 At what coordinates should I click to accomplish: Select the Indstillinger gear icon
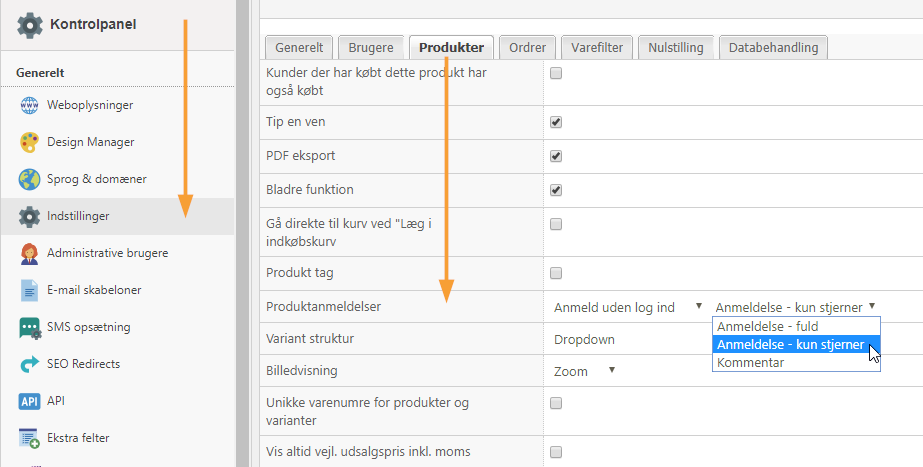(x=29, y=217)
